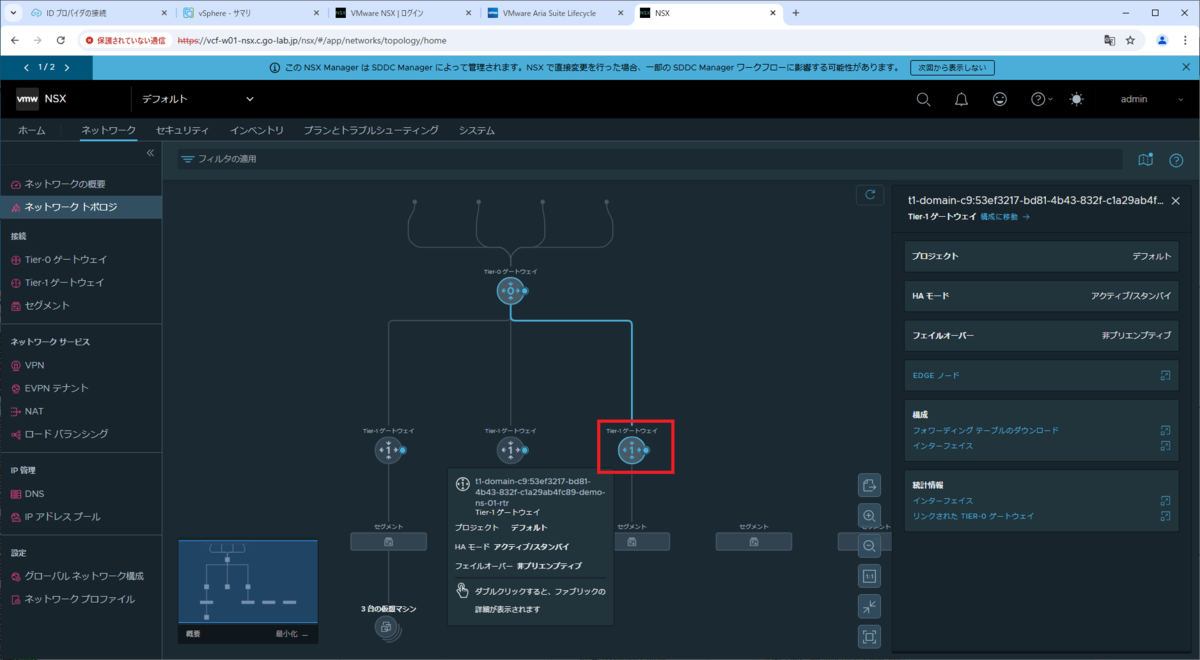Select the ネットワーク tab
The width and height of the screenshot is (1200, 660).
[108, 131]
